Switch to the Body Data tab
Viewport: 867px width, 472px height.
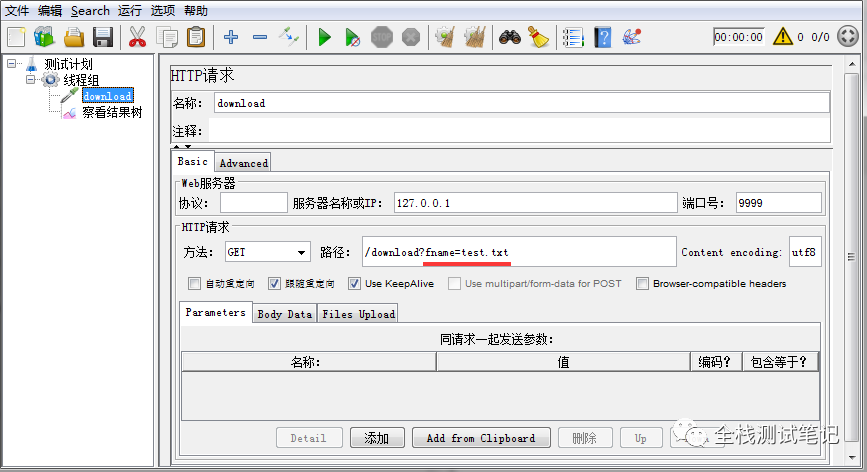(285, 314)
